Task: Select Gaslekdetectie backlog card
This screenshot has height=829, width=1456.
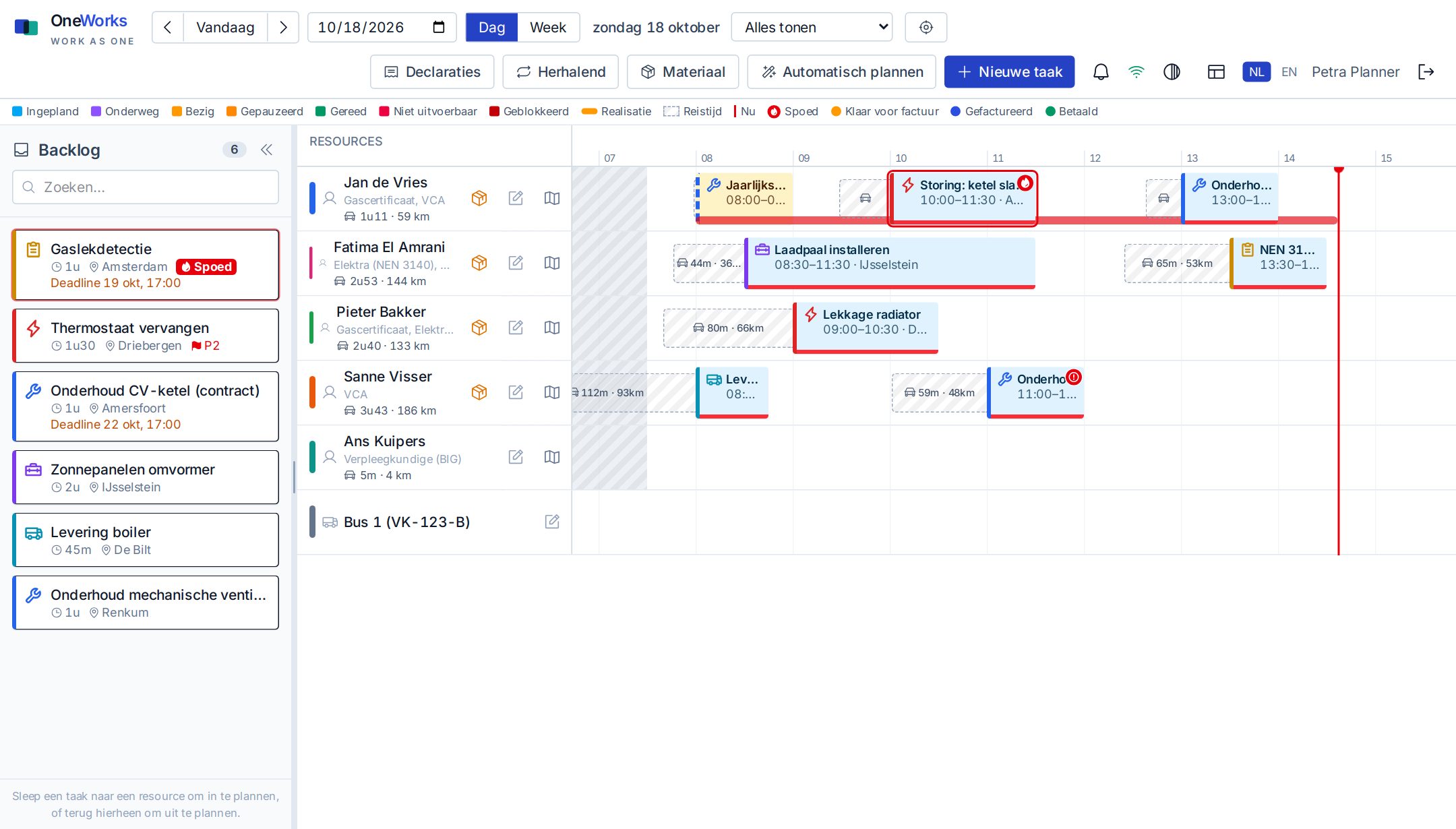Action: pos(146,265)
